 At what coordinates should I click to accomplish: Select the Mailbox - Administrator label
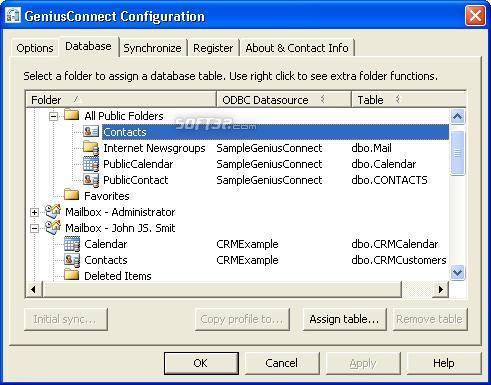[120, 212]
